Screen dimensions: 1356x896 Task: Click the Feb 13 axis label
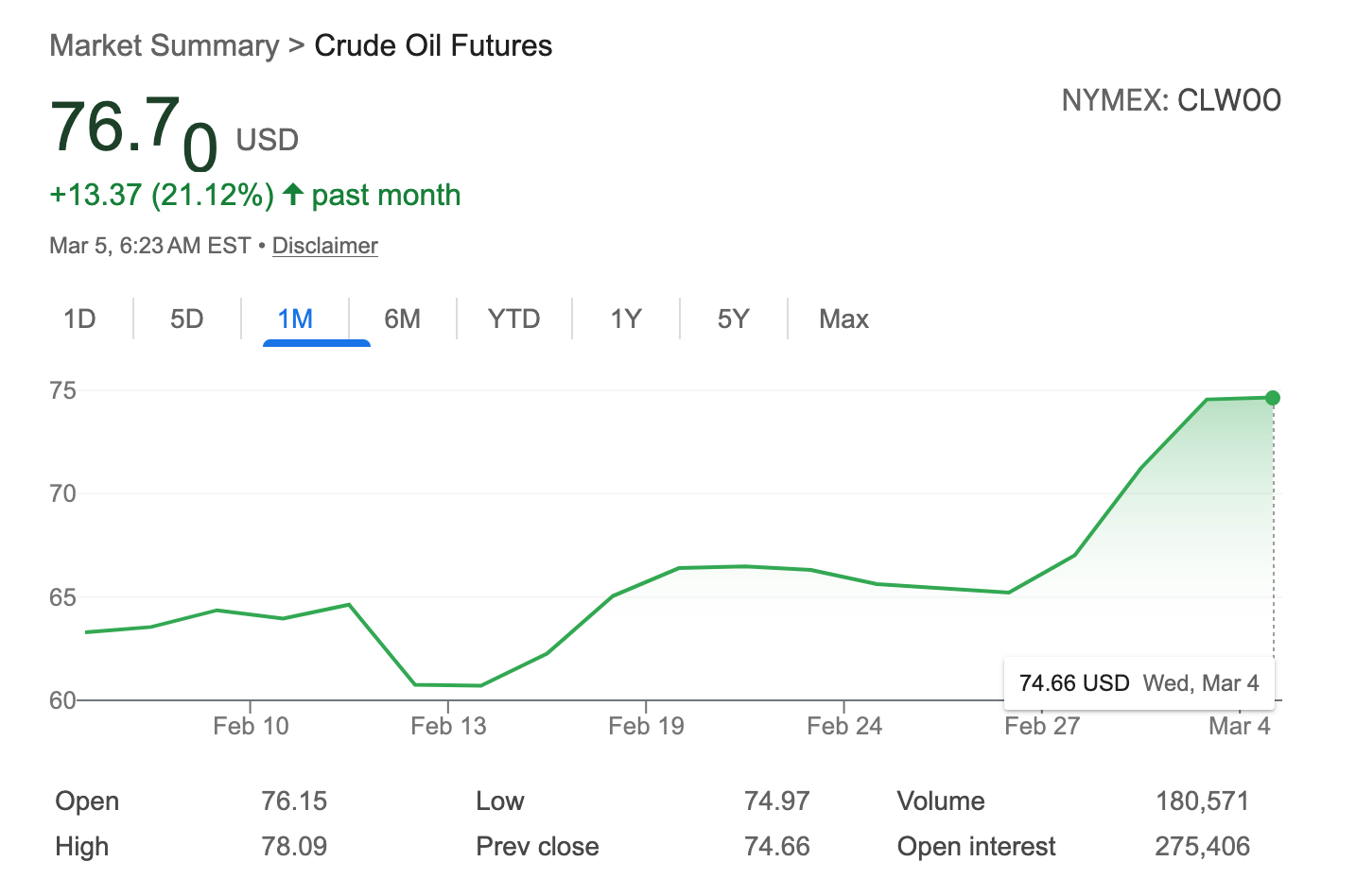pos(448,726)
